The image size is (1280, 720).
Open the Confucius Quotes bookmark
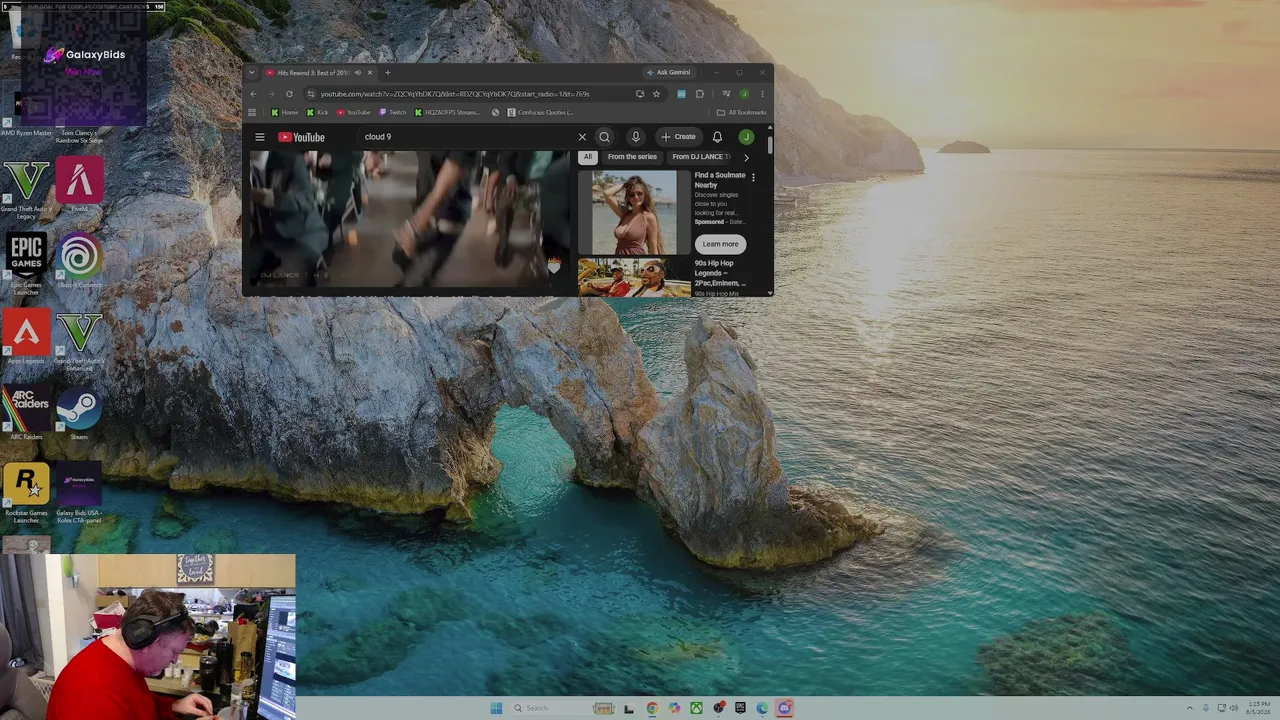pos(540,112)
